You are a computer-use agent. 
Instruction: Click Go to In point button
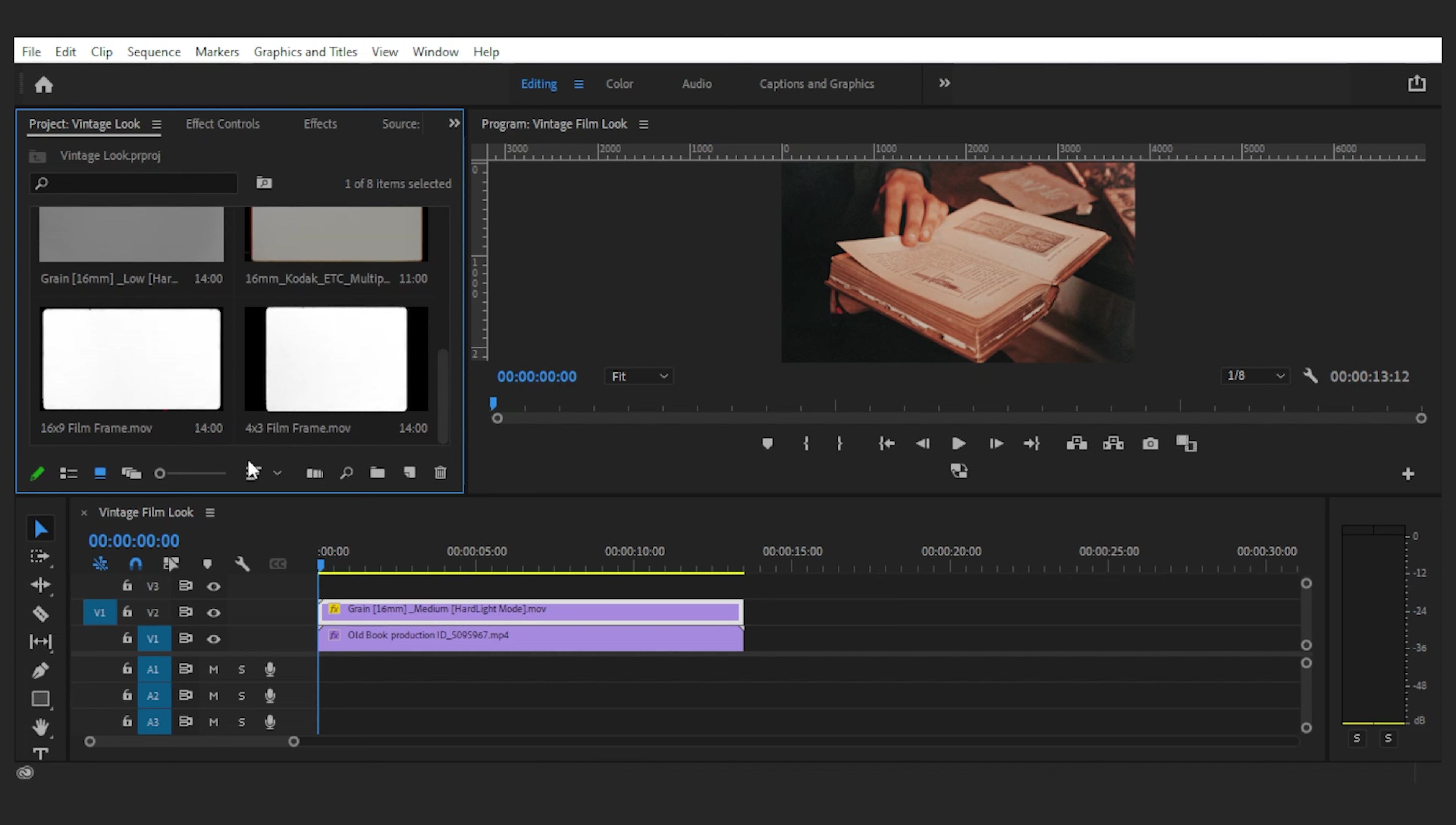(x=886, y=444)
